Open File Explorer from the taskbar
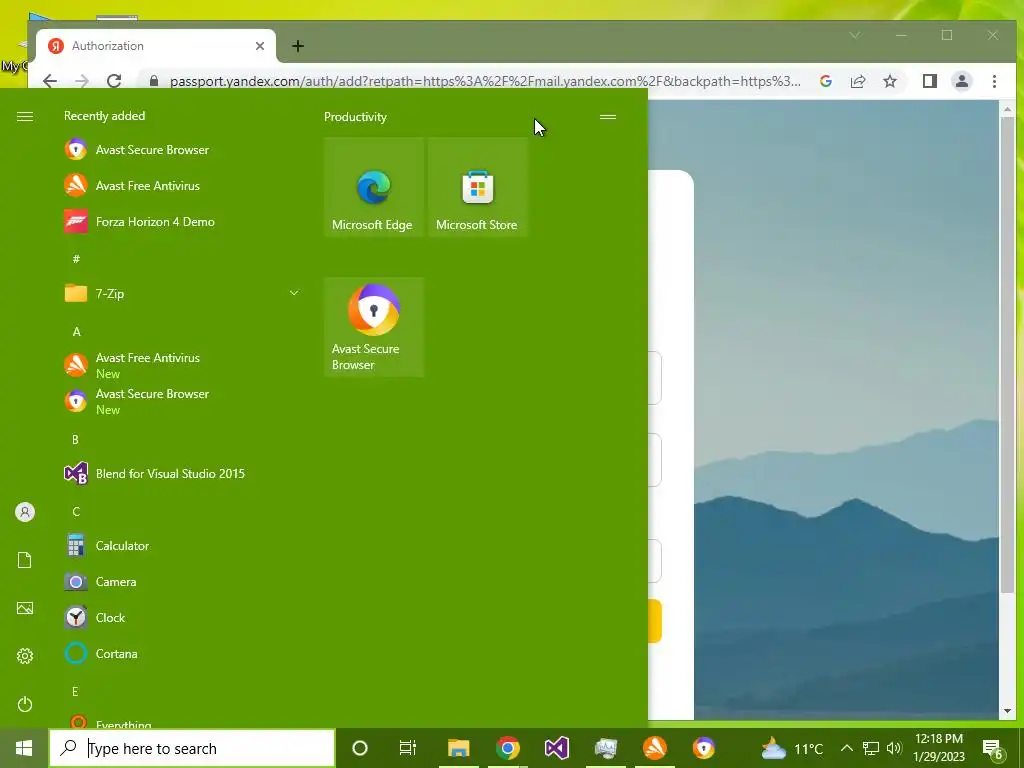1024x768 pixels. [x=458, y=748]
